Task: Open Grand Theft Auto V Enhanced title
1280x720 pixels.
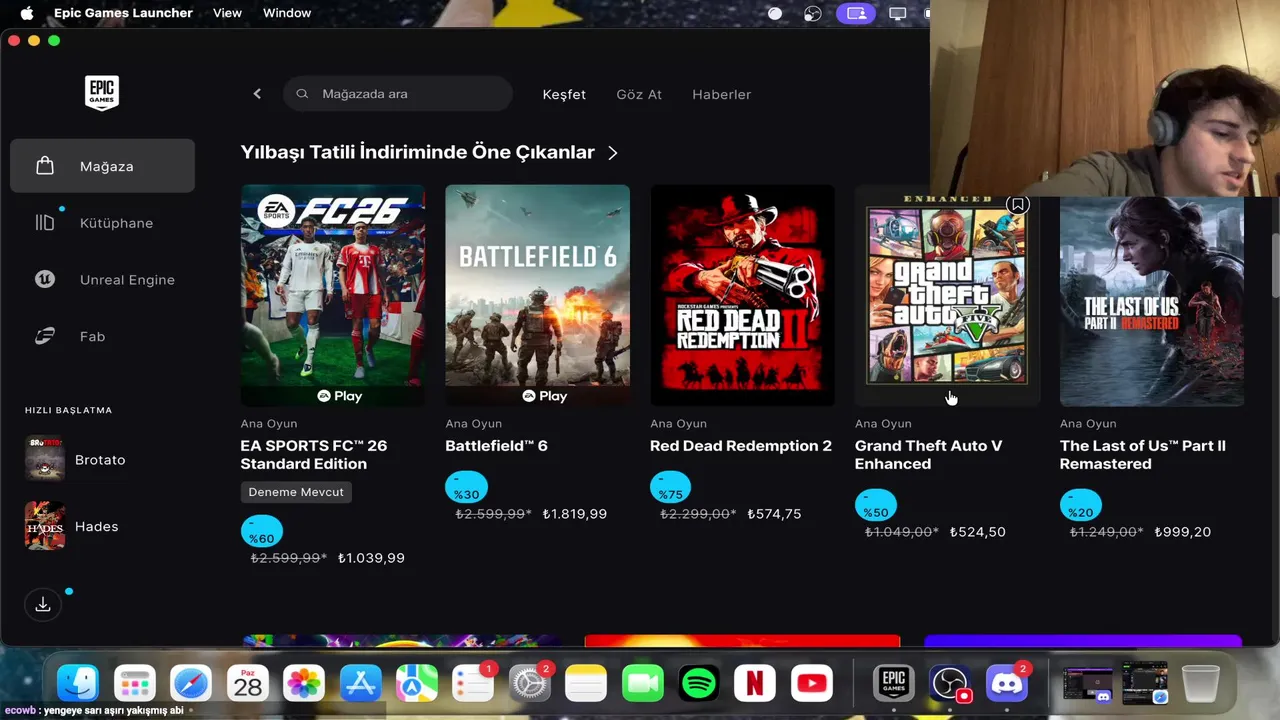Action: click(928, 455)
